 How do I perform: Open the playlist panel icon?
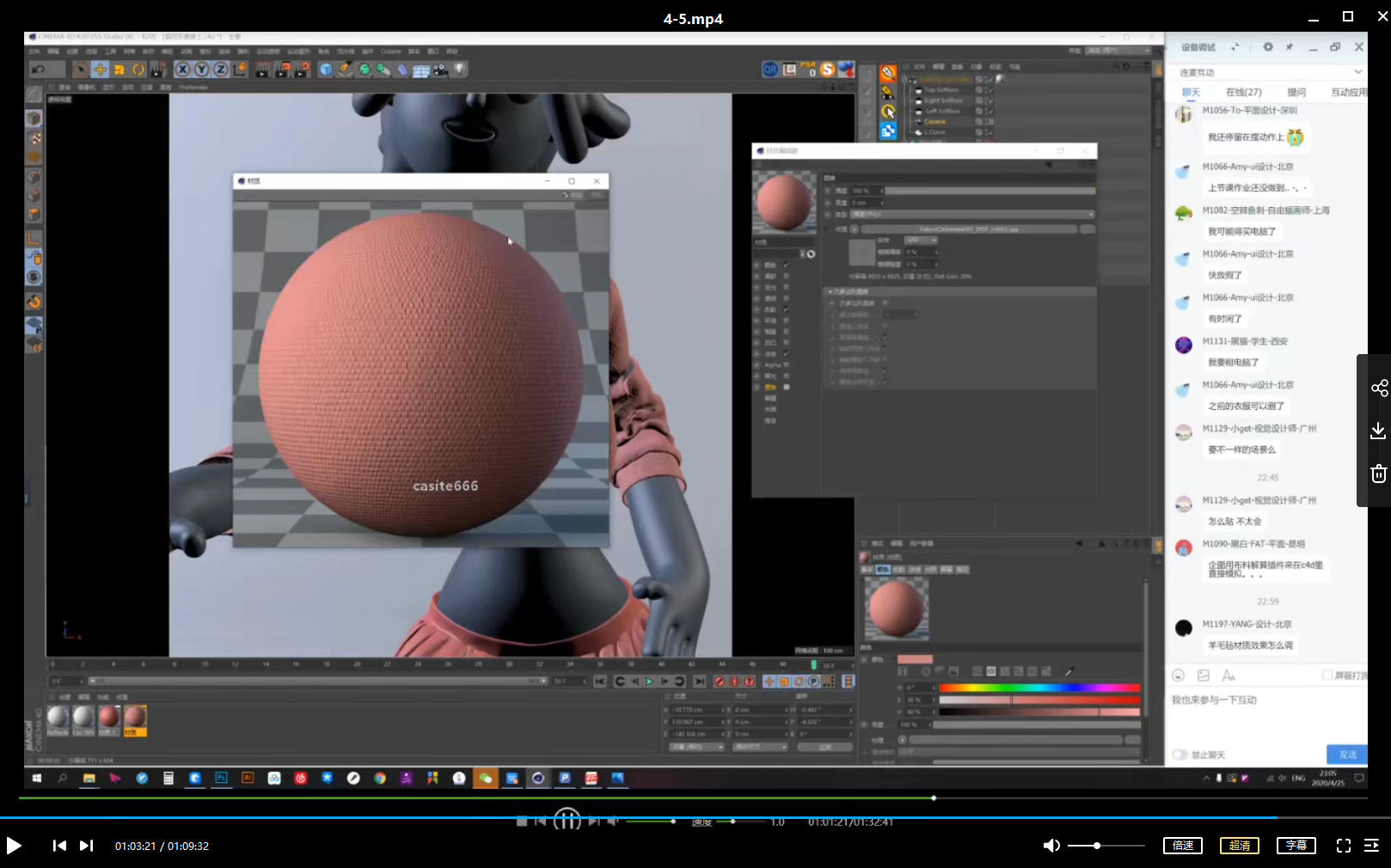[1371, 846]
